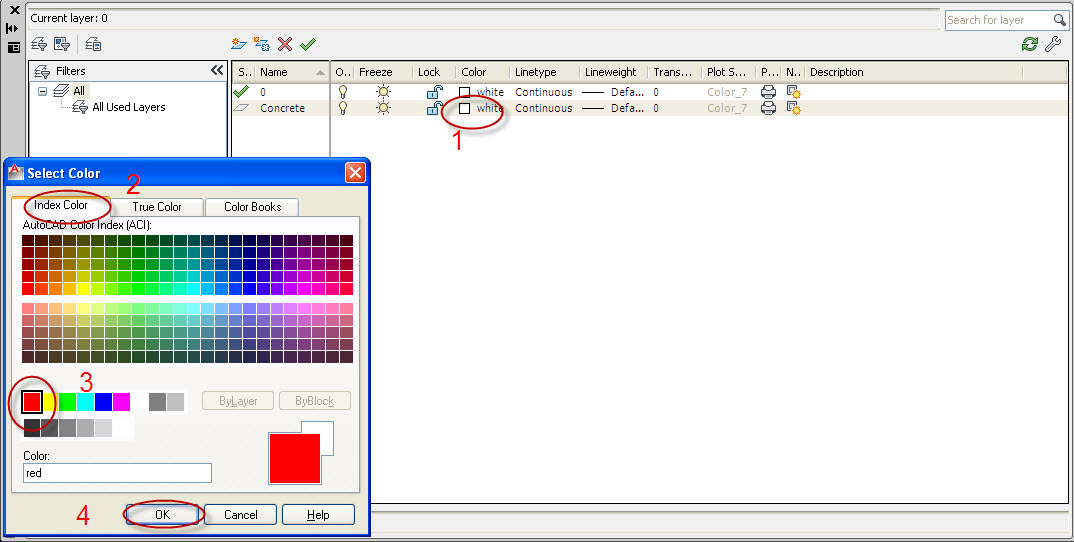
Task: Click the ByBlock button
Action: 314,401
